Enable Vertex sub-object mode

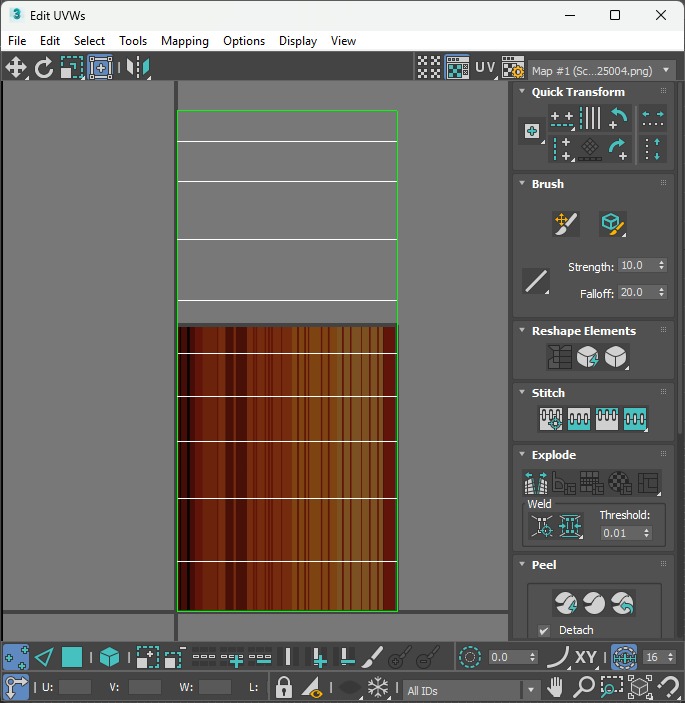pos(16,657)
